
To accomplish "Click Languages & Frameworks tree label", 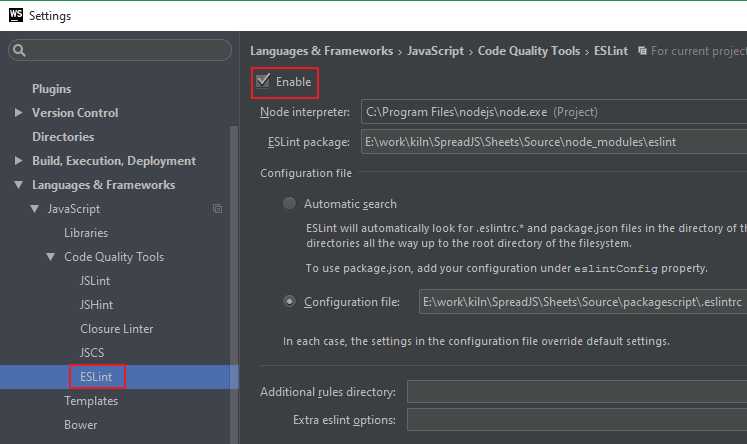I will 103,185.
